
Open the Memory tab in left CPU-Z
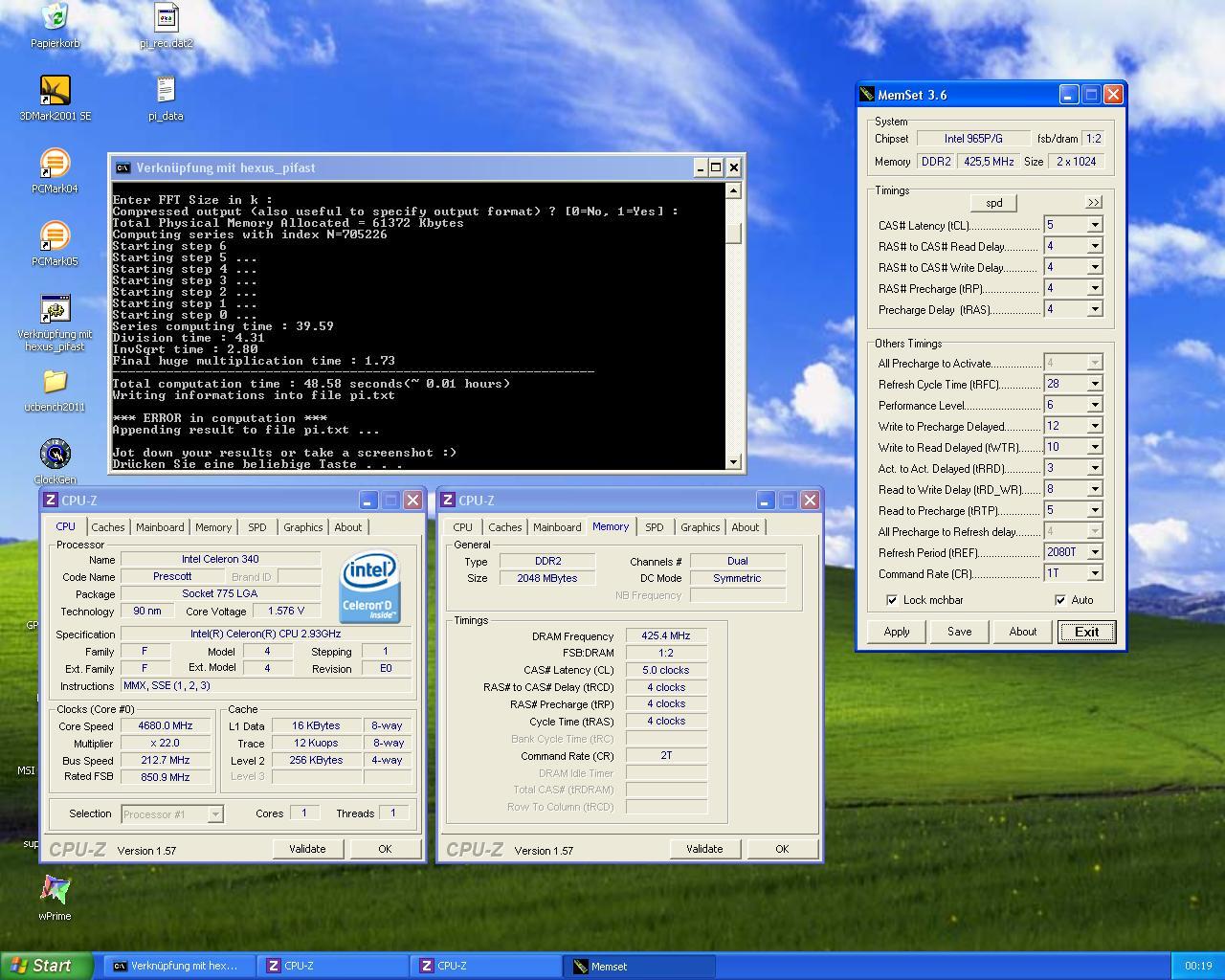[x=213, y=527]
